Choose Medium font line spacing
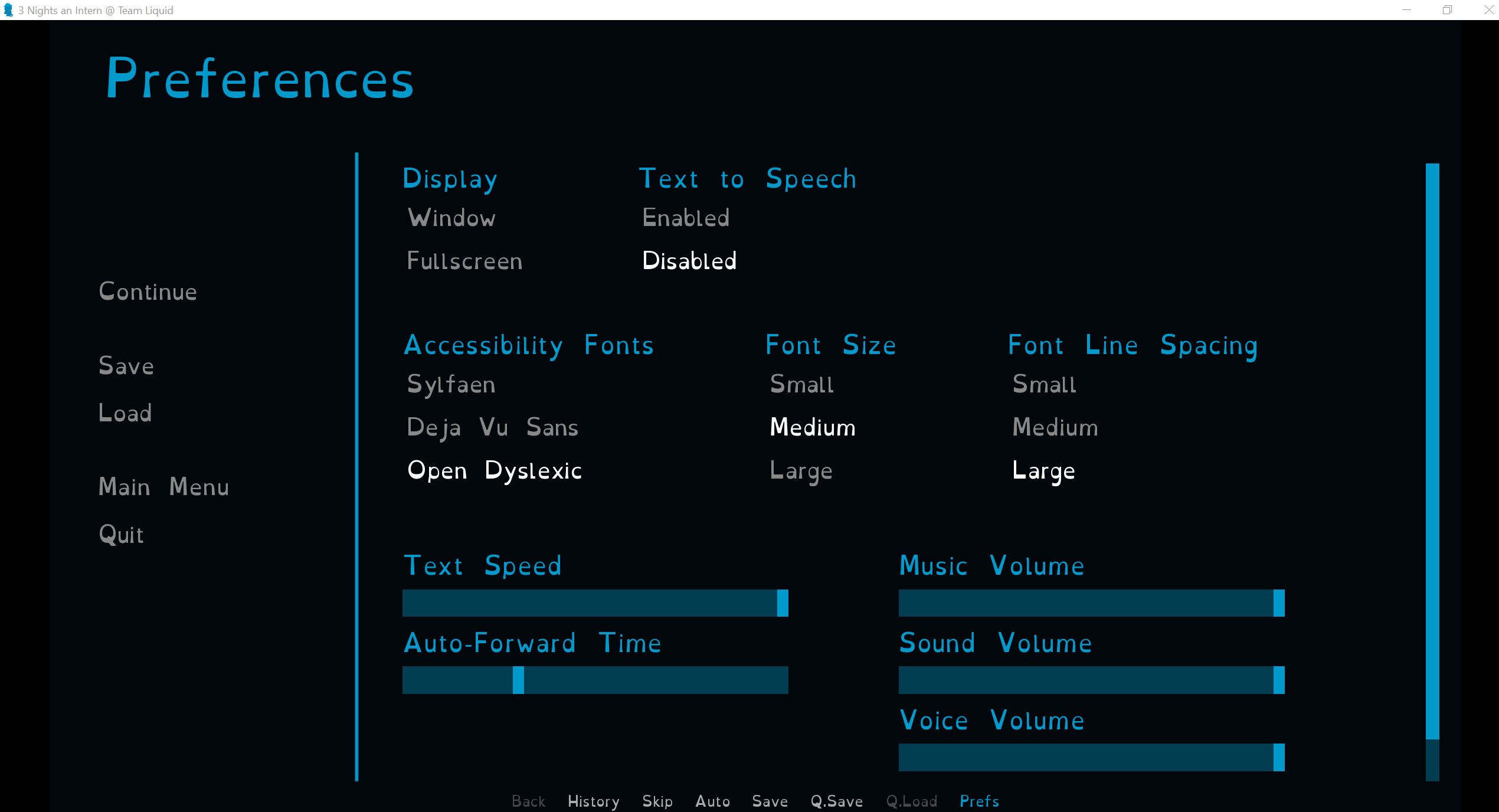The width and height of the screenshot is (1499, 812). [x=1055, y=427]
